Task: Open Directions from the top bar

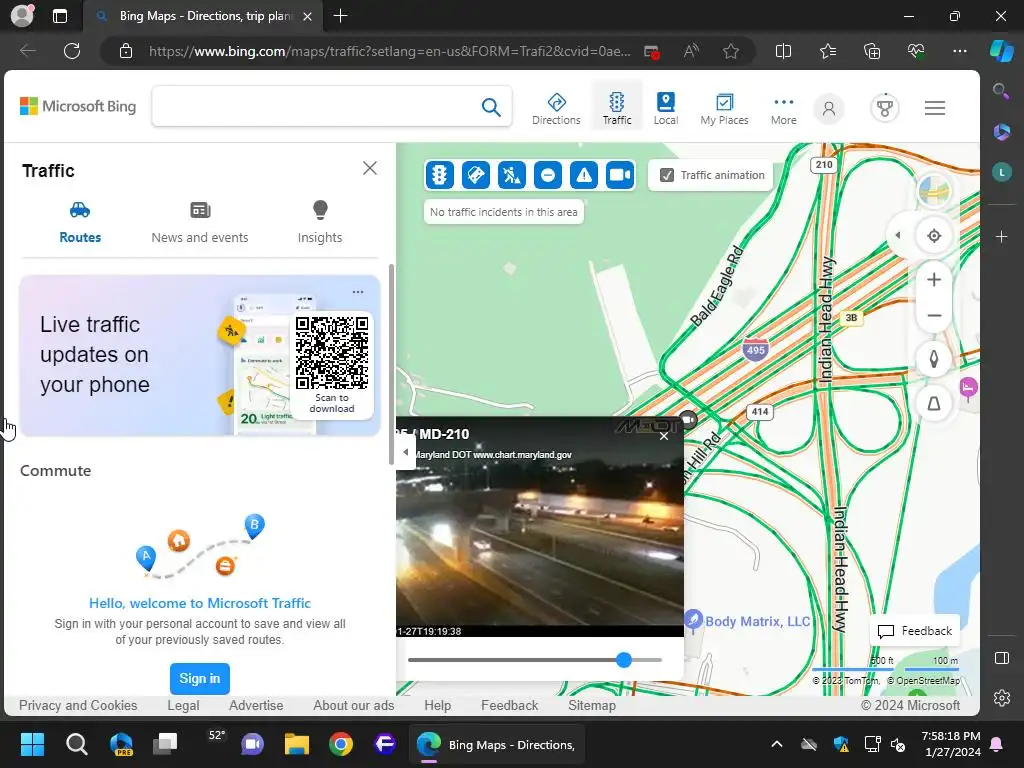Action: tap(556, 108)
